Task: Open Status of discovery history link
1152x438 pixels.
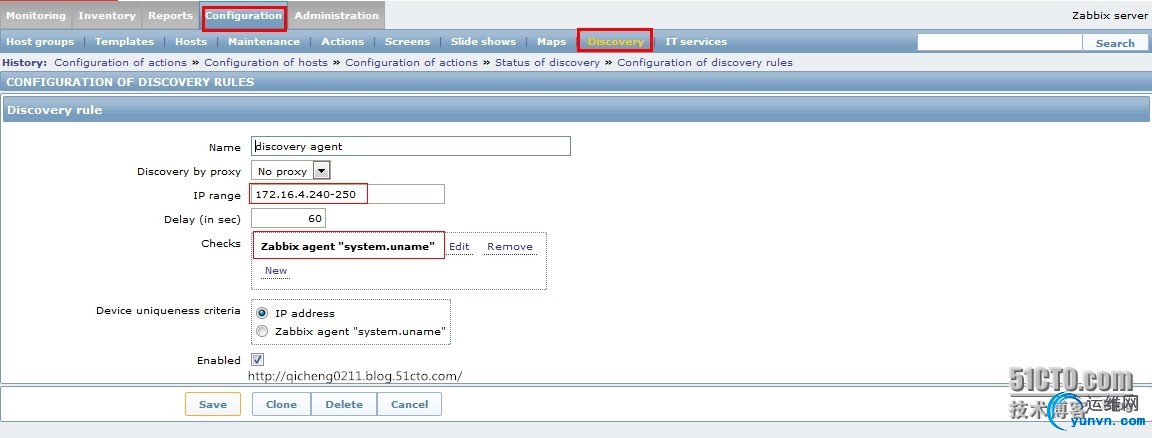Action: (x=547, y=62)
